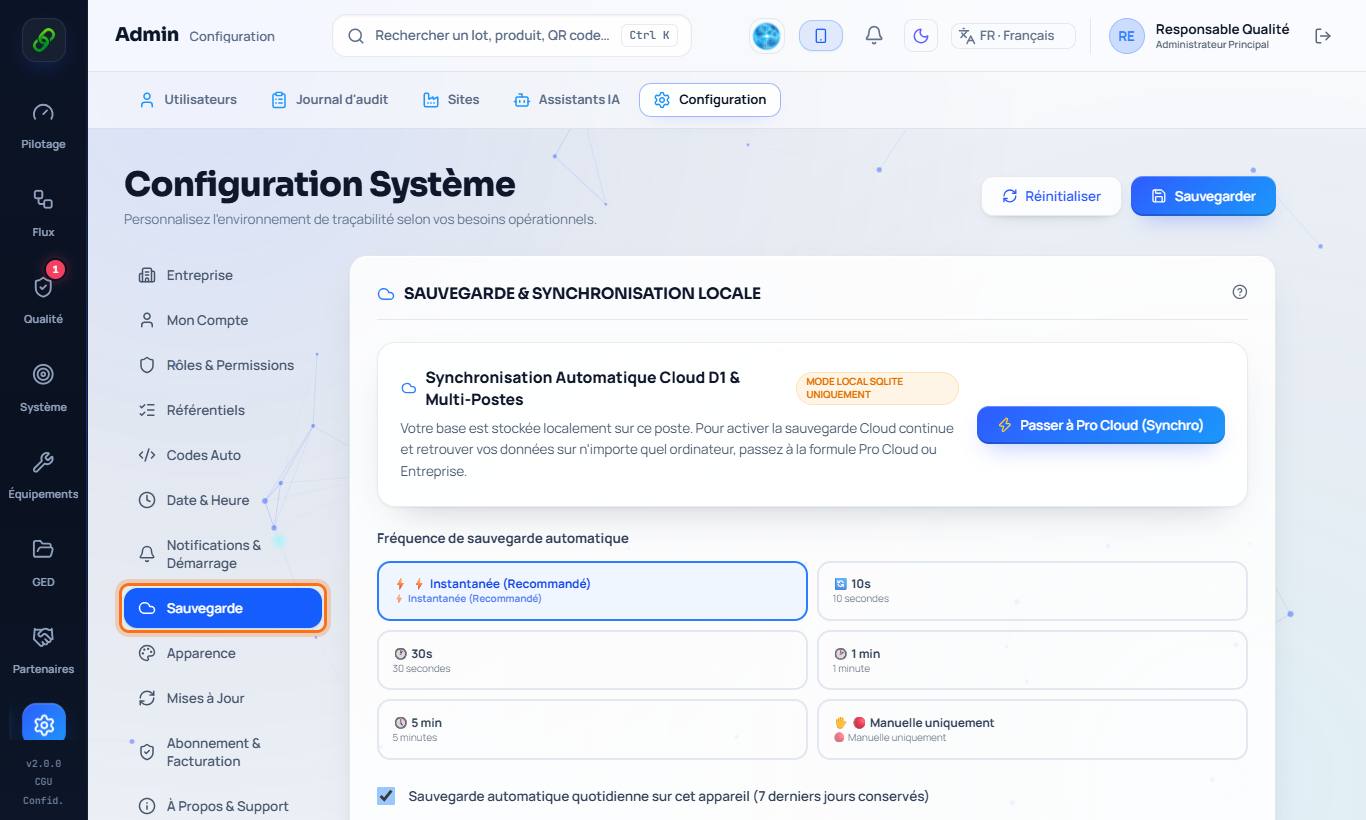Click the glowing blue orb icon
The image size is (1366, 820).
pyautogui.click(x=767, y=36)
